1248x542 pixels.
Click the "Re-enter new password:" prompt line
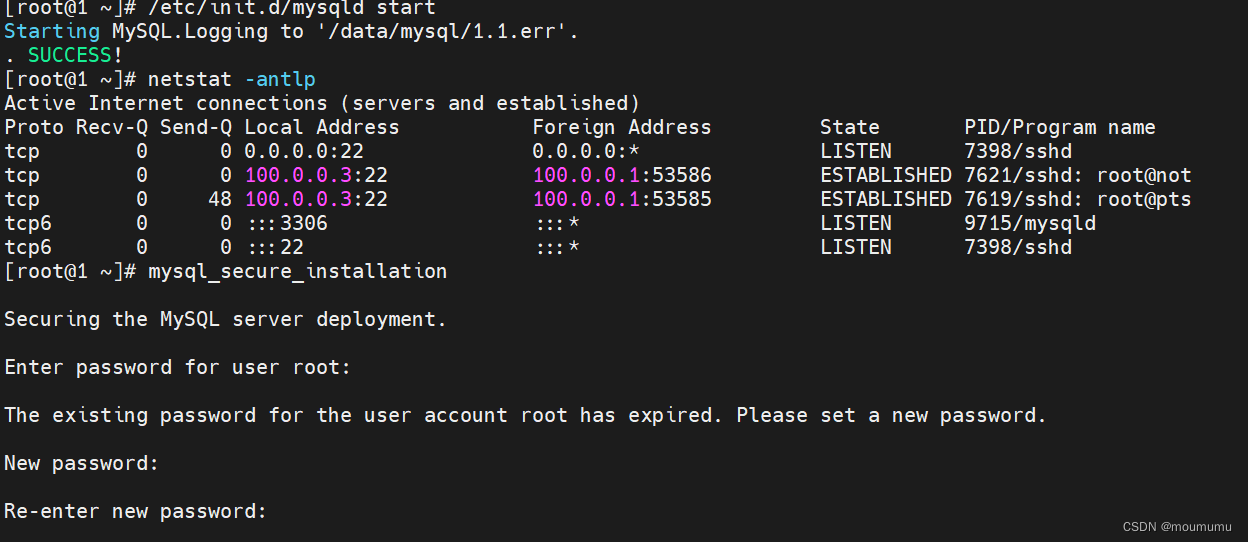(136, 511)
